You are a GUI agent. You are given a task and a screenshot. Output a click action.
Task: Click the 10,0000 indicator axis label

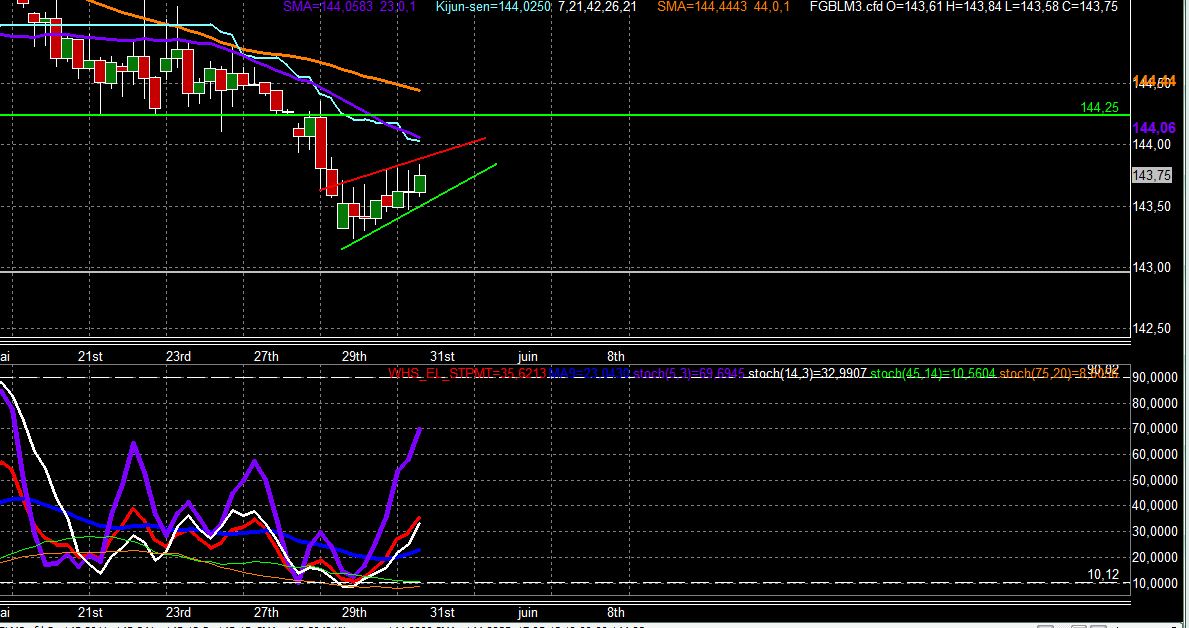click(1156, 583)
